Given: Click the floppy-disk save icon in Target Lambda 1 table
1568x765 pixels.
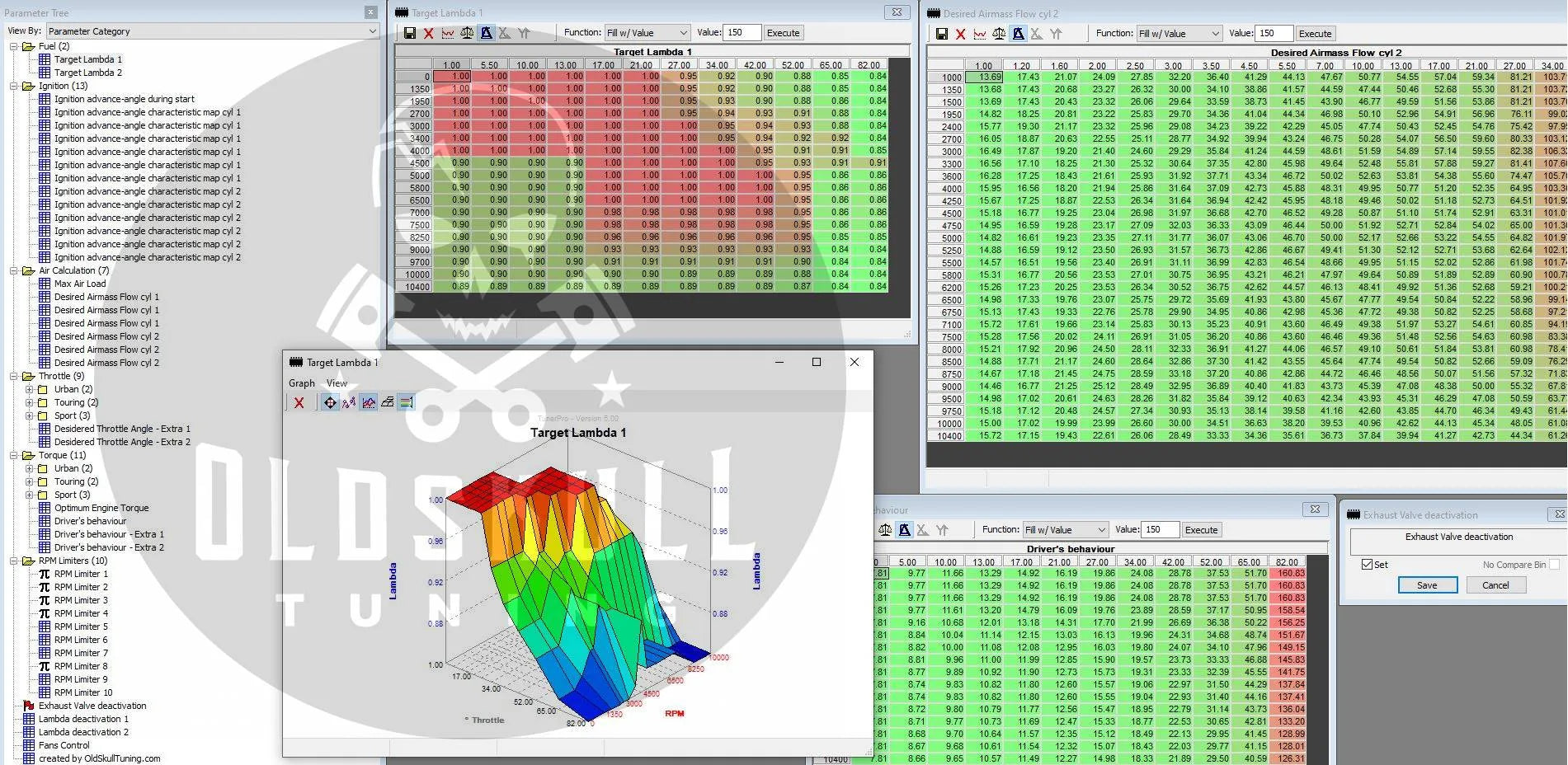Looking at the screenshot, I should [x=410, y=33].
